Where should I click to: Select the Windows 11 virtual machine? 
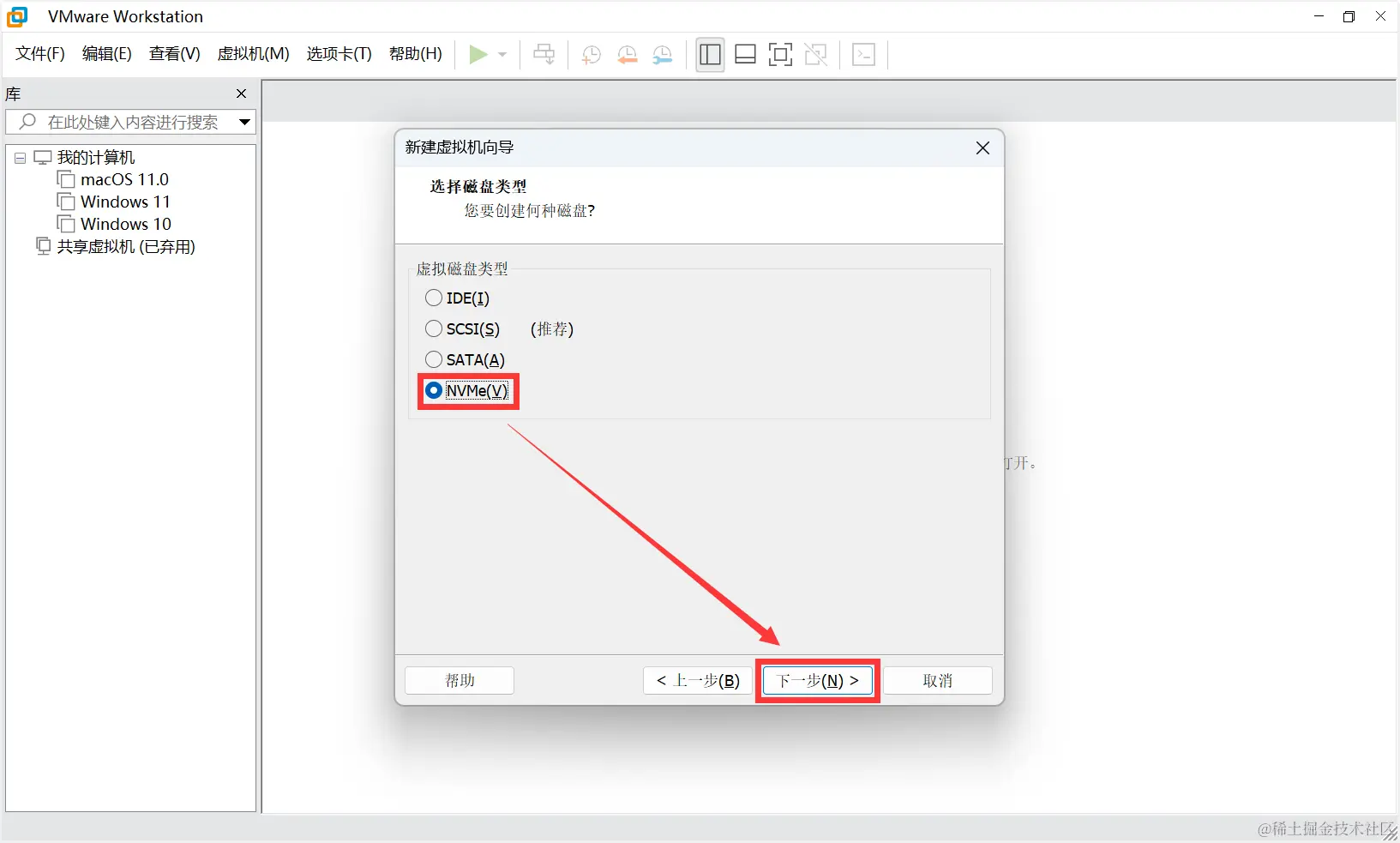tap(125, 202)
